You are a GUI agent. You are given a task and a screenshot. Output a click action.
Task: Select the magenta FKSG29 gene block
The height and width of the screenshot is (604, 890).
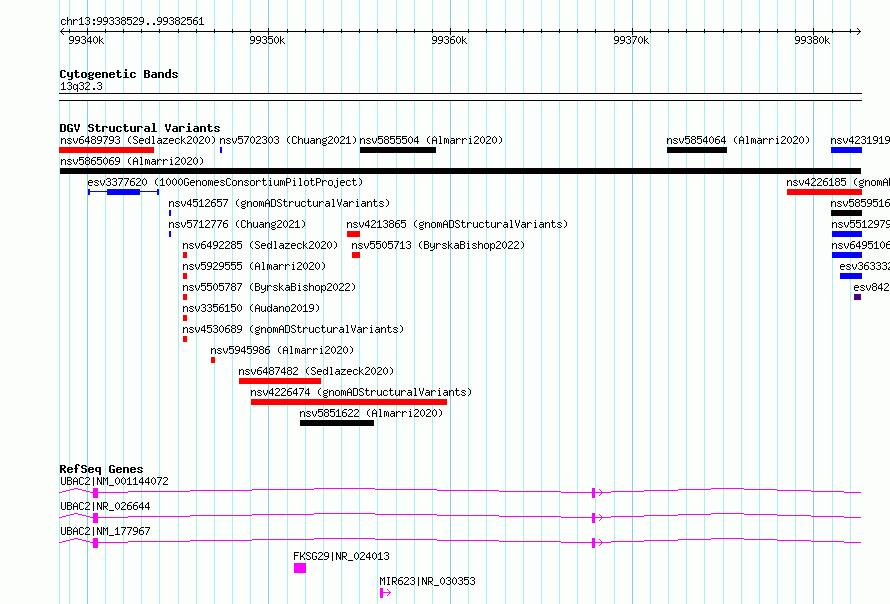pos(300,568)
